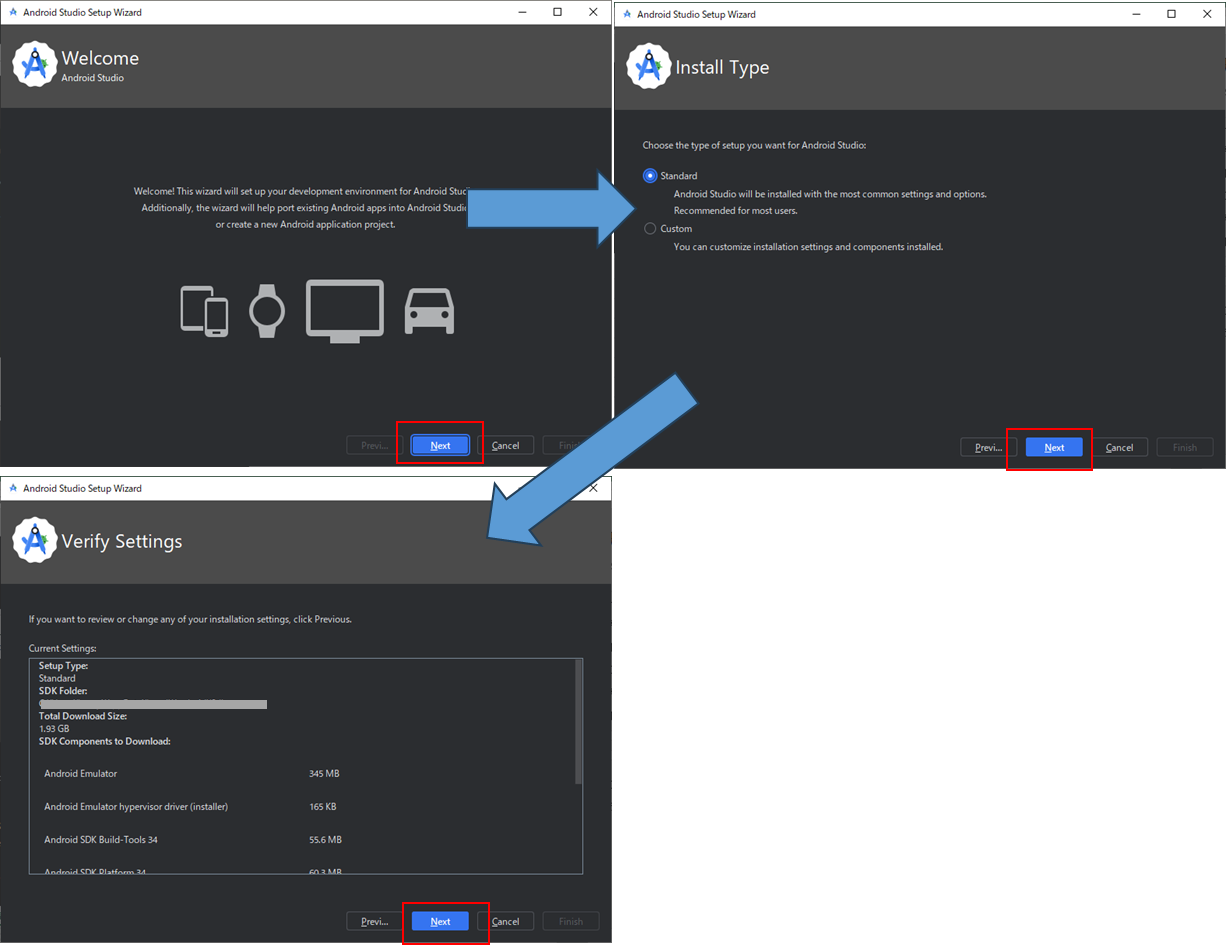1226x945 pixels.
Task: Click Next in the Verify Settings window
Action: [440, 921]
